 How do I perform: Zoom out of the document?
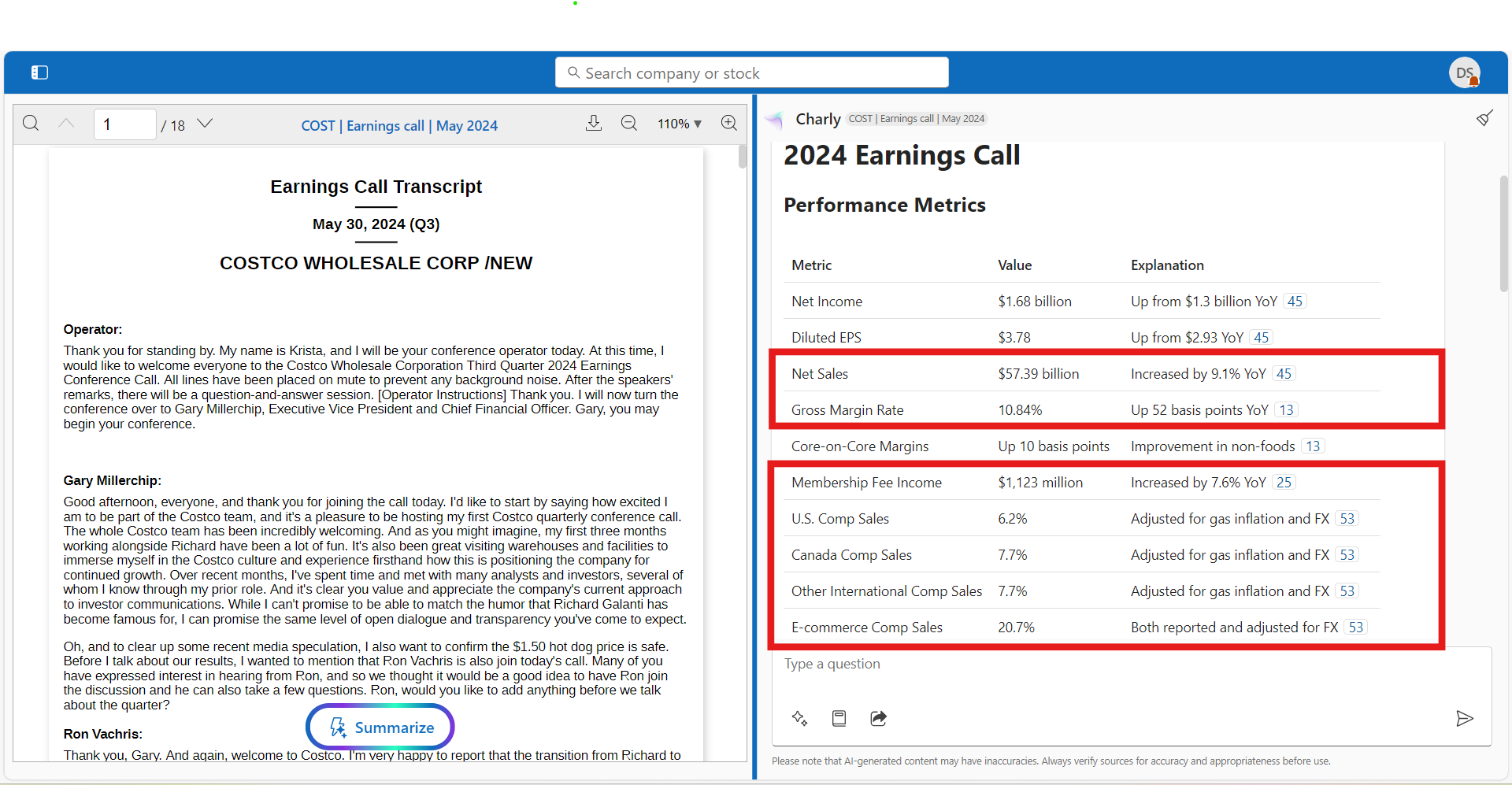click(x=628, y=124)
